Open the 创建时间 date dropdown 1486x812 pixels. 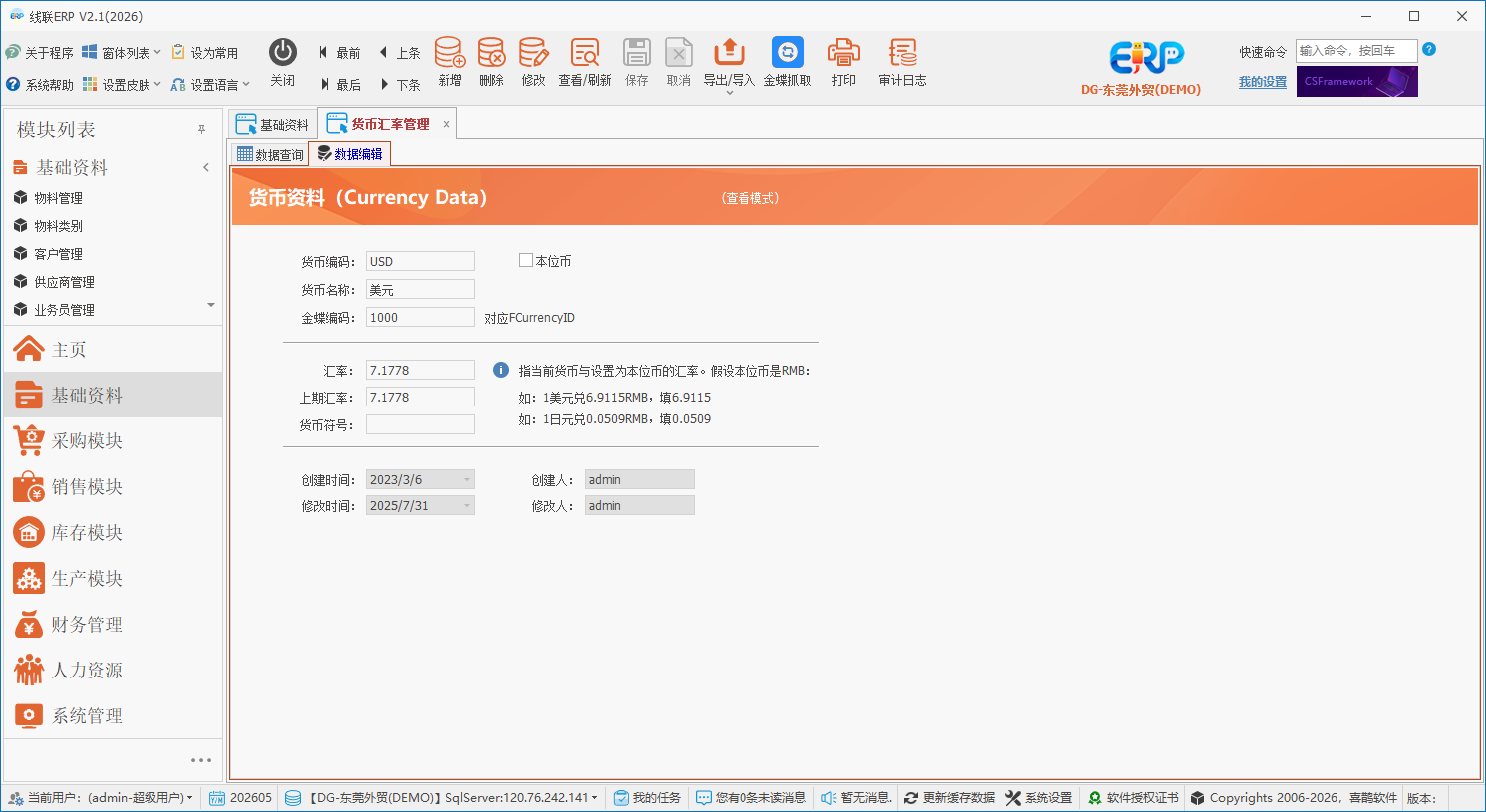click(467, 479)
